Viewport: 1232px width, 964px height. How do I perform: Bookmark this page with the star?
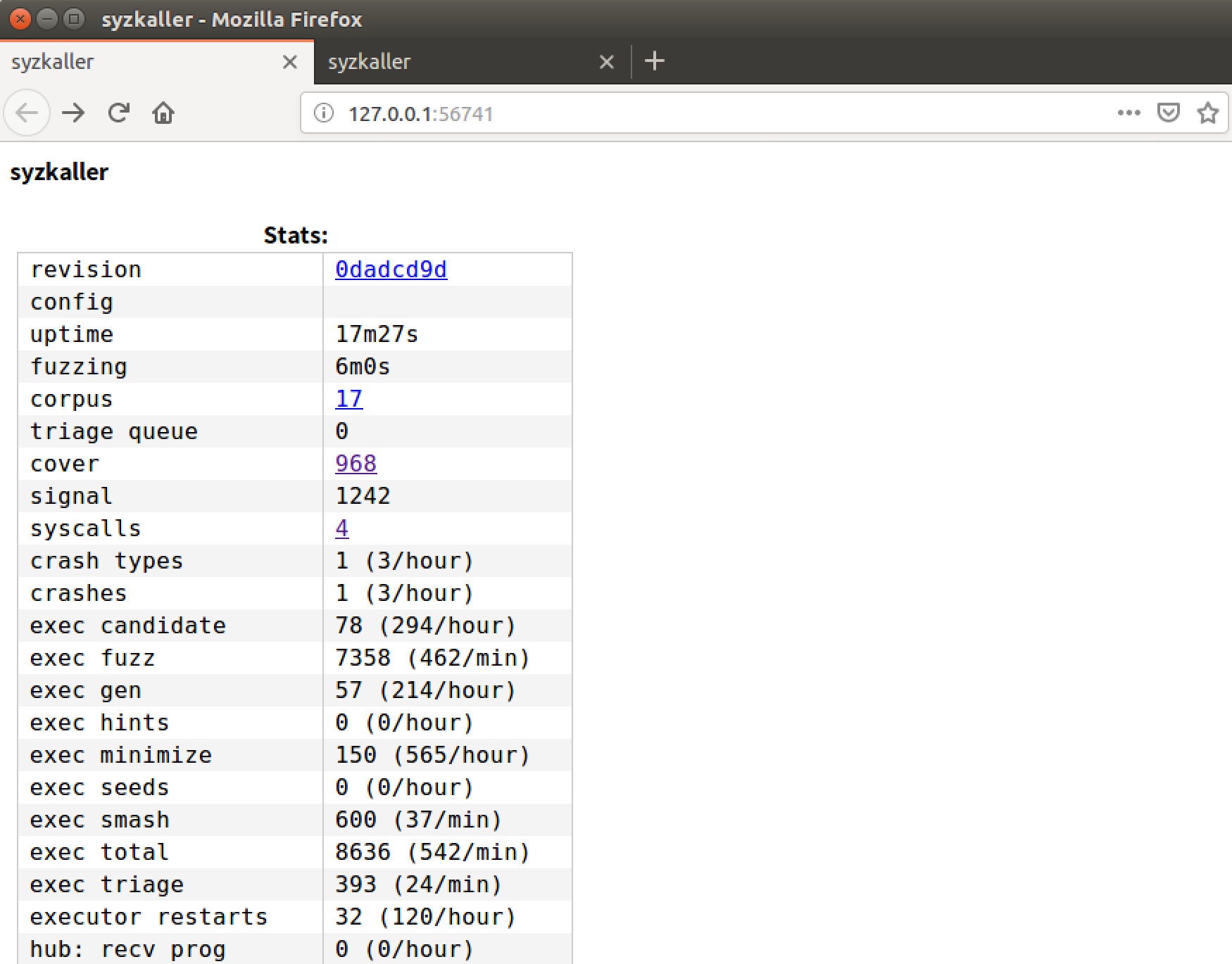(x=1208, y=113)
